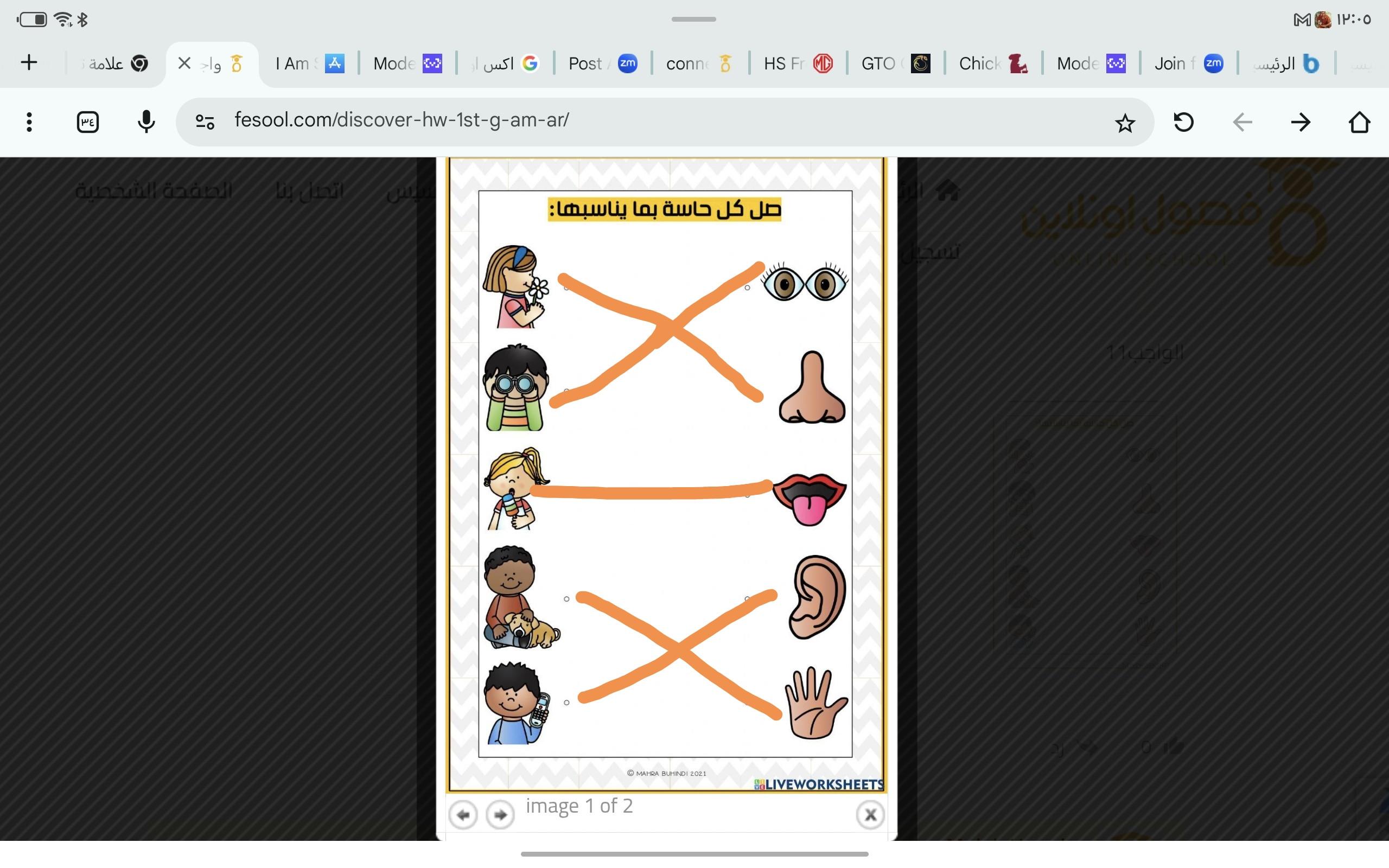Click the dimmed الصفحة الشخصية link behind the lightbox
The width and height of the screenshot is (1389, 868).
click(x=154, y=190)
